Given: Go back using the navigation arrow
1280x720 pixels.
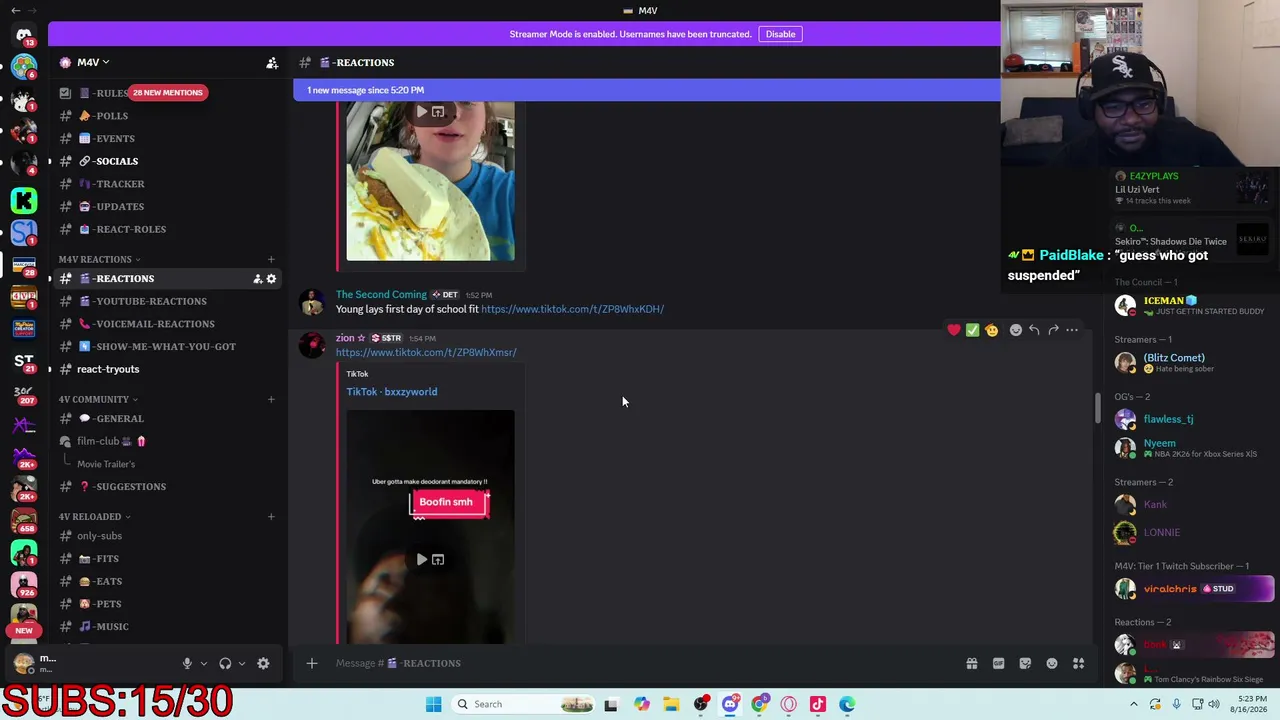Looking at the screenshot, I should [16, 10].
